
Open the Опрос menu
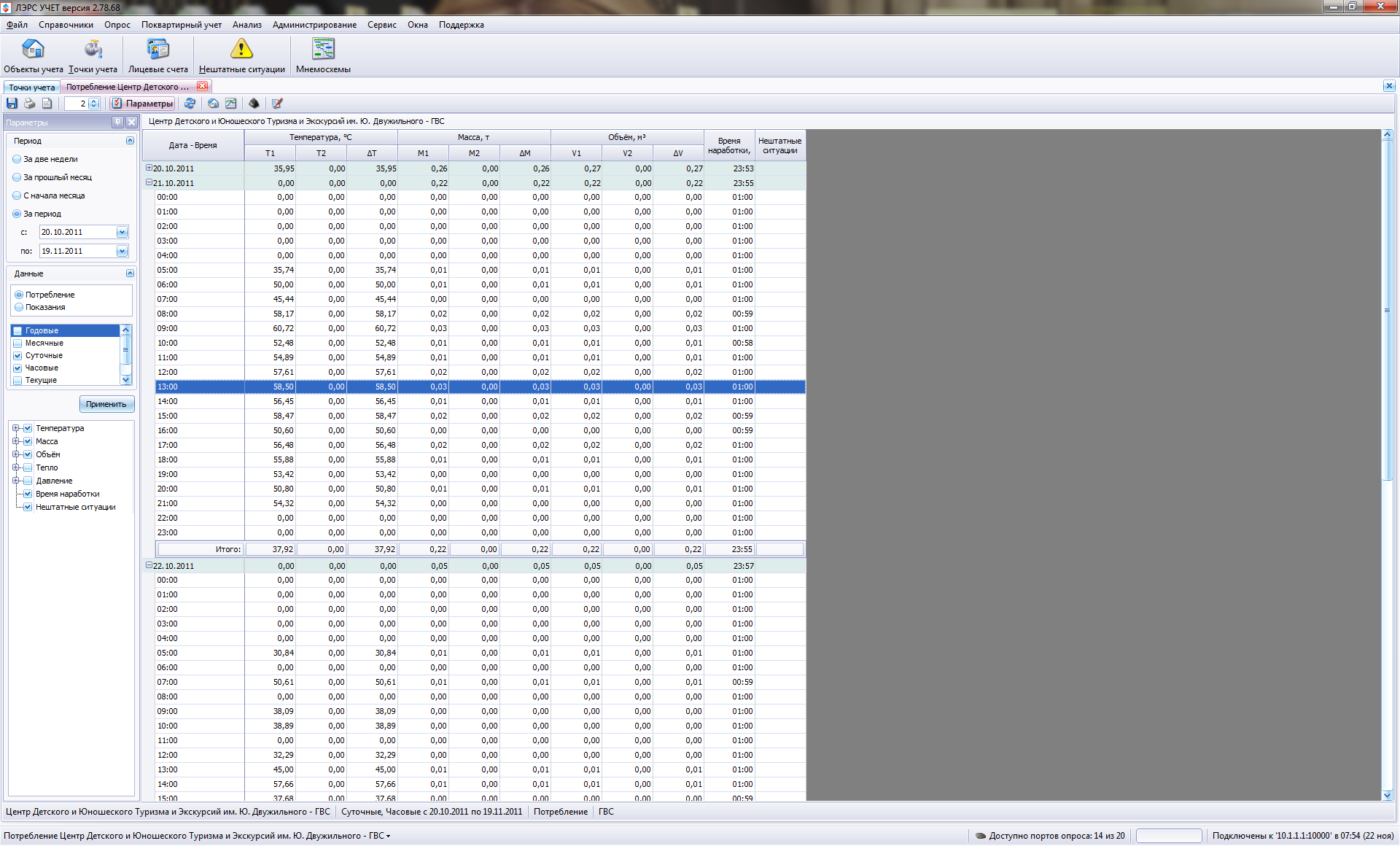pyautogui.click(x=117, y=25)
